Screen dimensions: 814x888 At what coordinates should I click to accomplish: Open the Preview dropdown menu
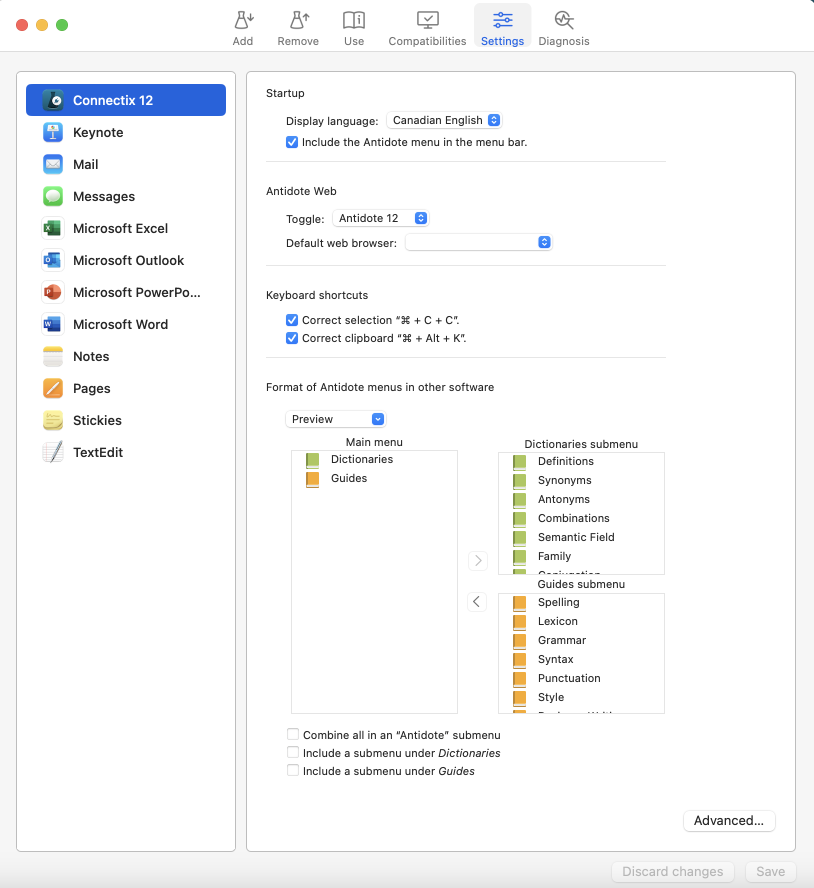tap(335, 418)
